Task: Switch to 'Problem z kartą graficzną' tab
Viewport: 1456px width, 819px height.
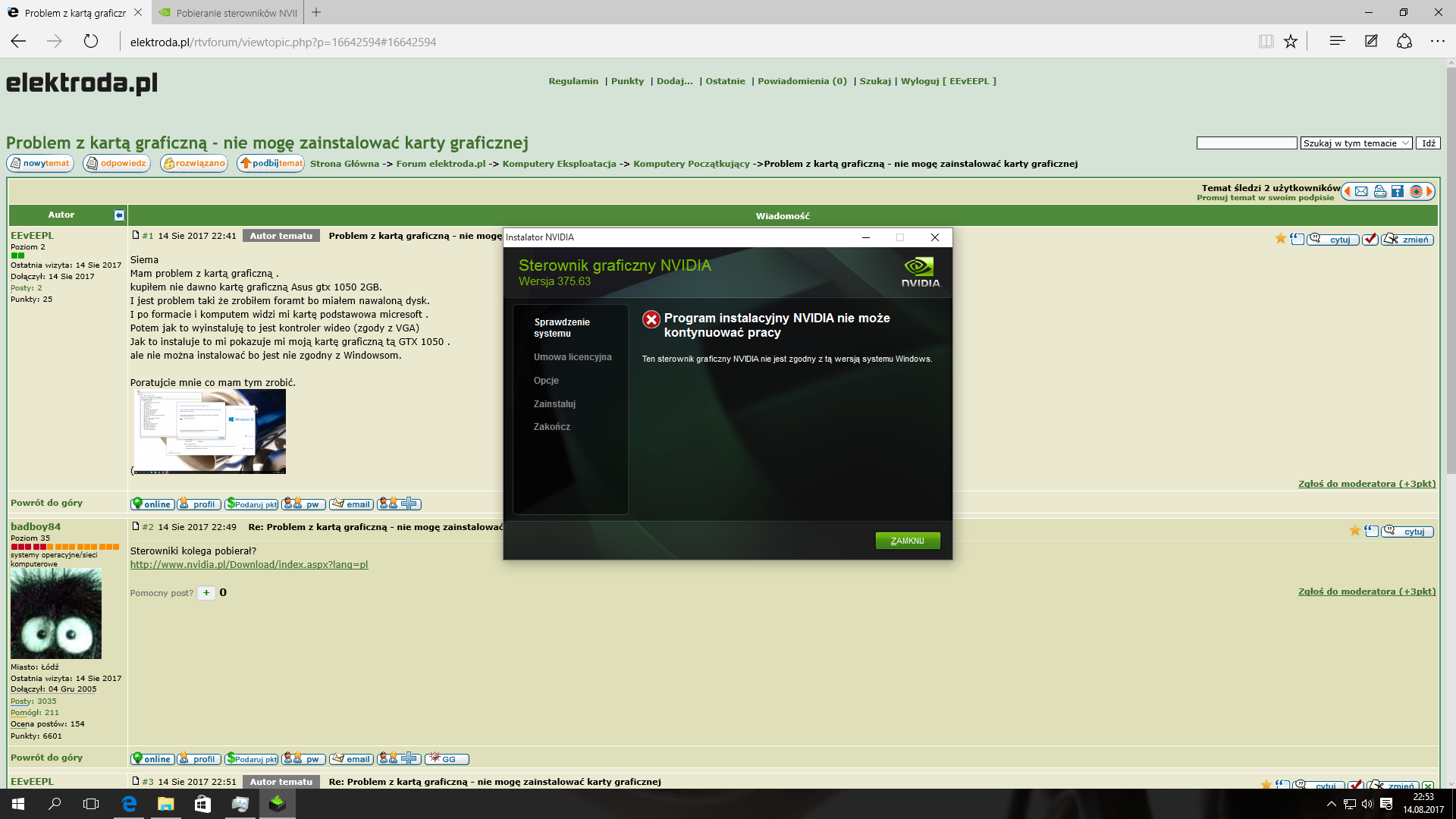Action: [75, 13]
